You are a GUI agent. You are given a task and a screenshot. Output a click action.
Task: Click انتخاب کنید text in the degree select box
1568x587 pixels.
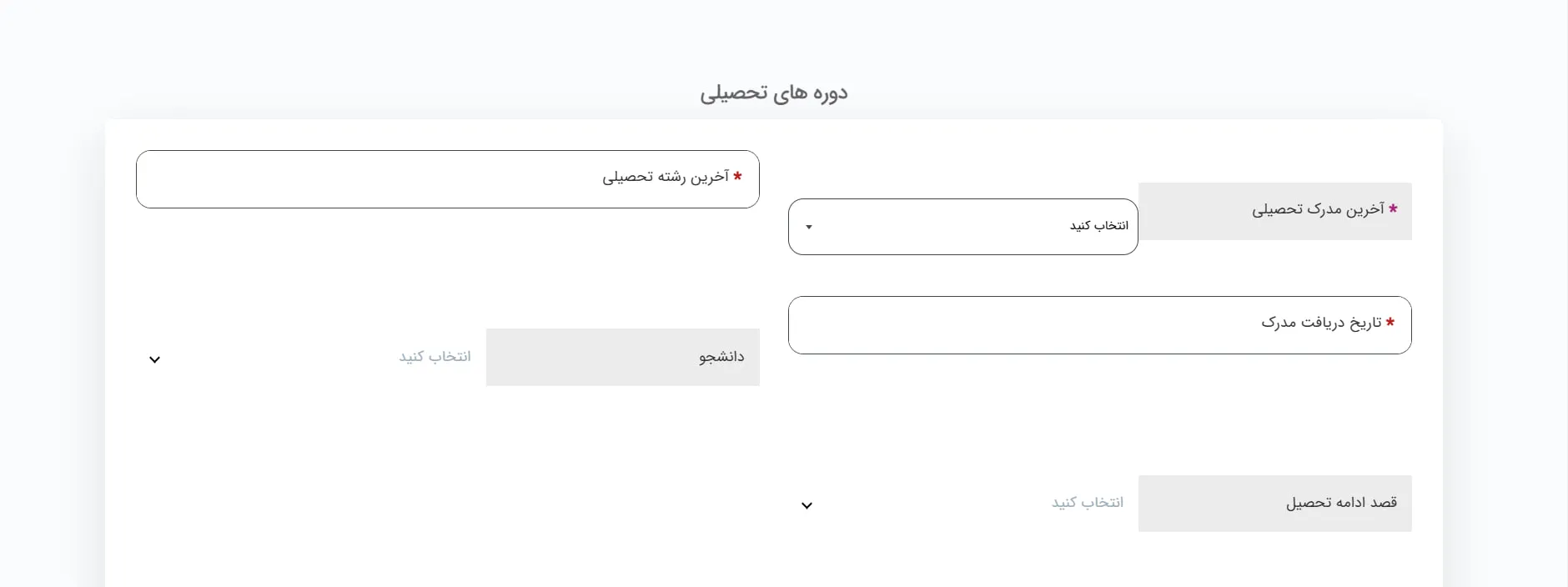click(1098, 226)
